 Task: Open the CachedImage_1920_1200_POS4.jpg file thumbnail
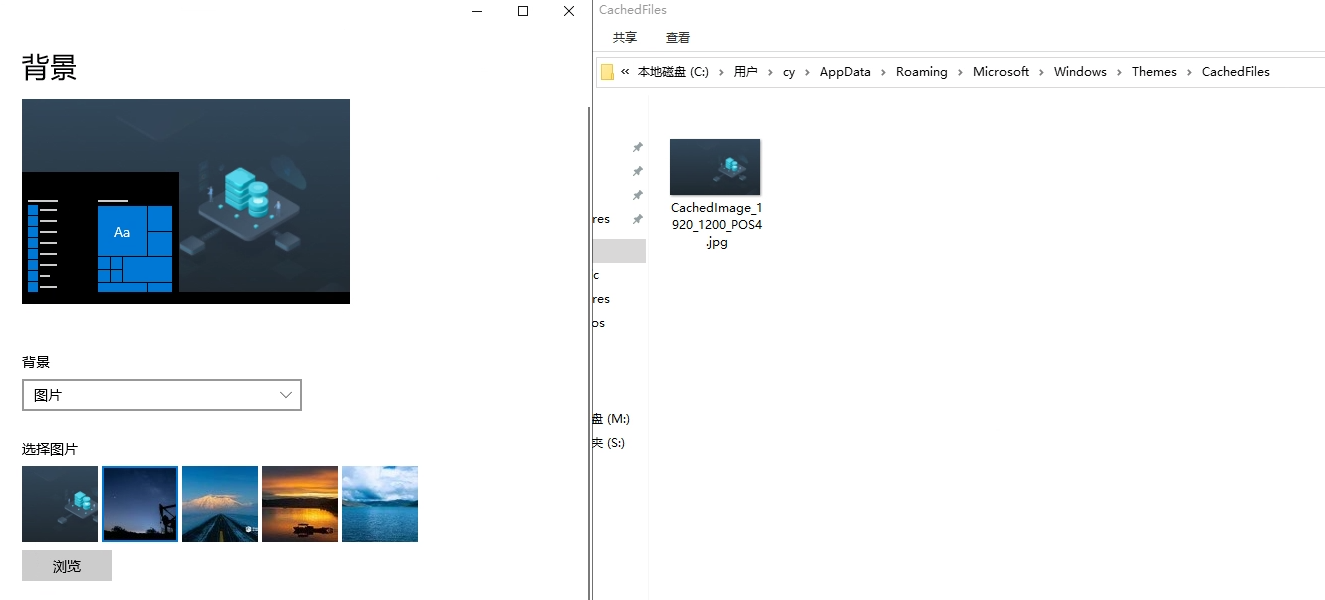click(715, 167)
